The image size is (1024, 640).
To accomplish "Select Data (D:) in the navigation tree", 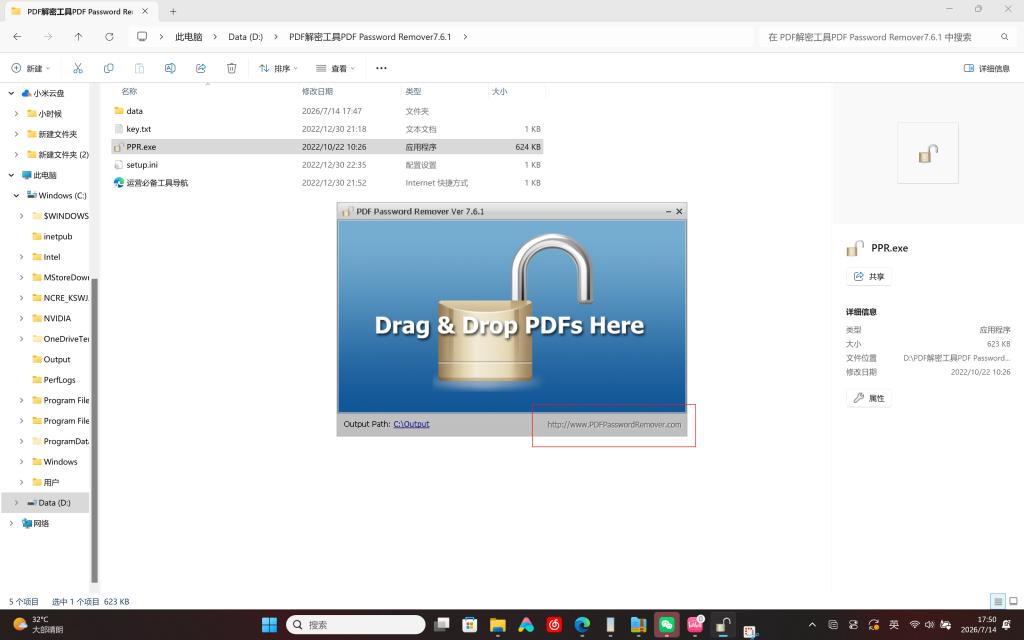I will (x=46, y=502).
